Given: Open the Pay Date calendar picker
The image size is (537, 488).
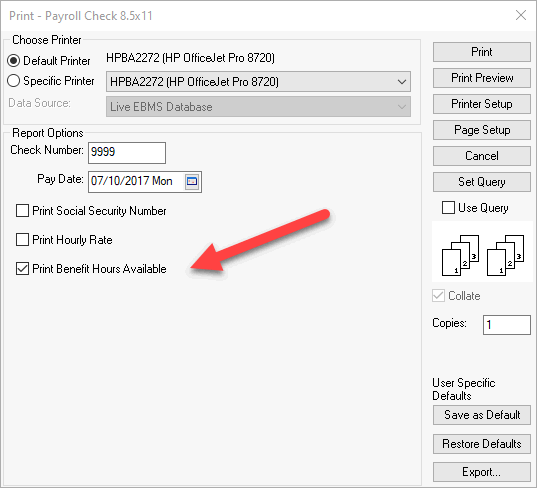Looking at the screenshot, I should click(192, 181).
